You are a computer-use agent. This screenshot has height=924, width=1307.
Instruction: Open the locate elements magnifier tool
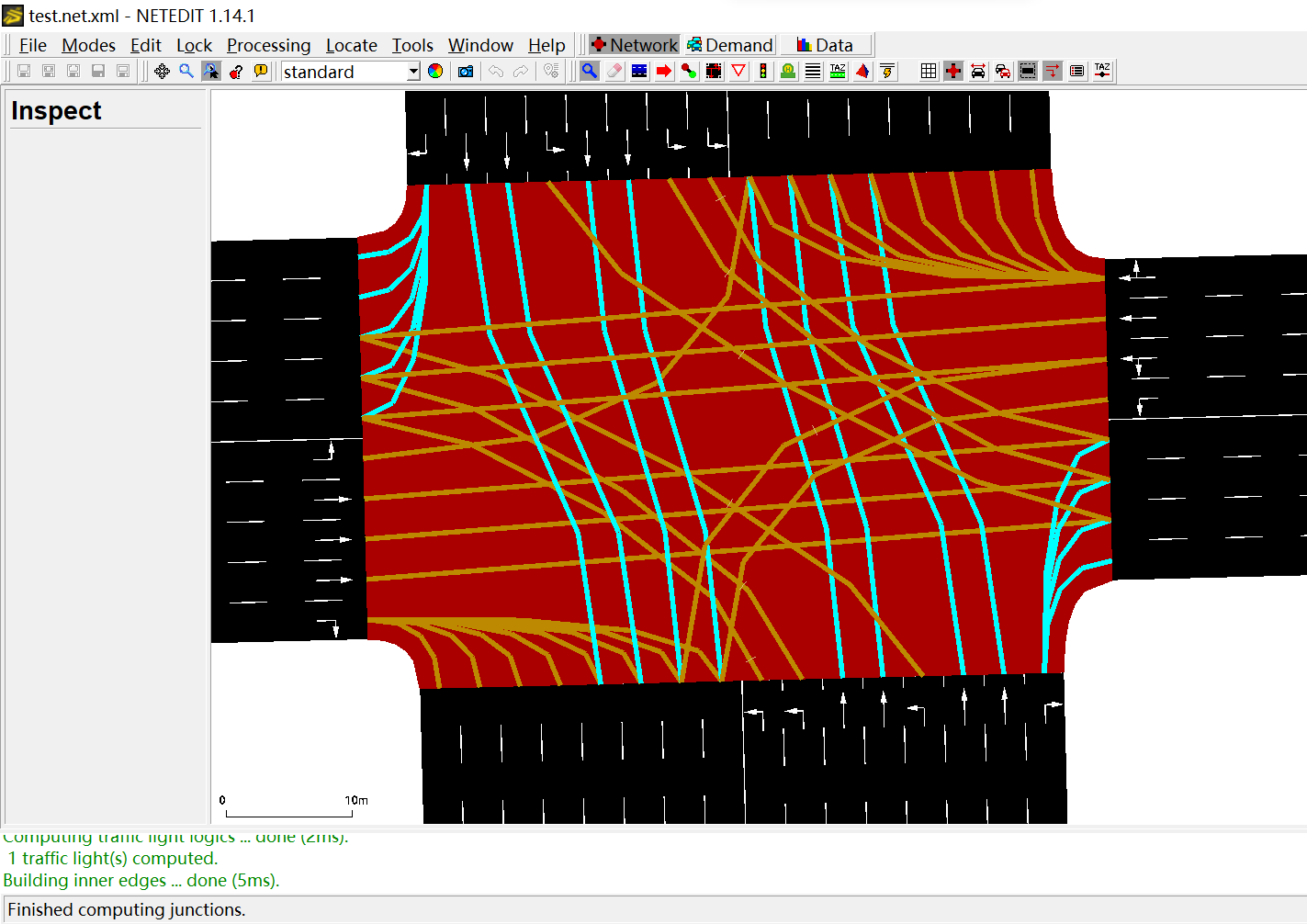pyautogui.click(x=186, y=71)
